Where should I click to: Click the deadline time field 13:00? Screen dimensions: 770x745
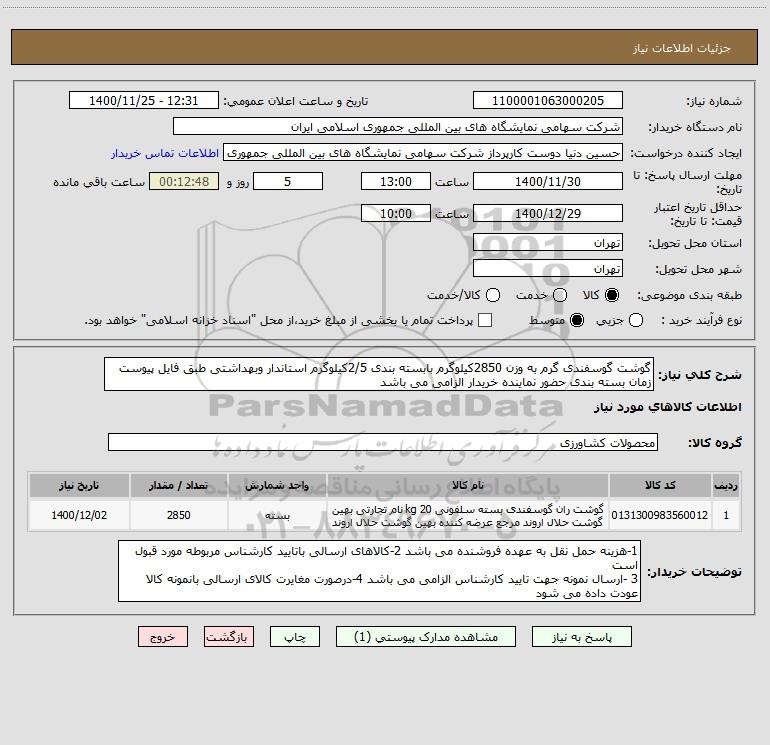396,182
